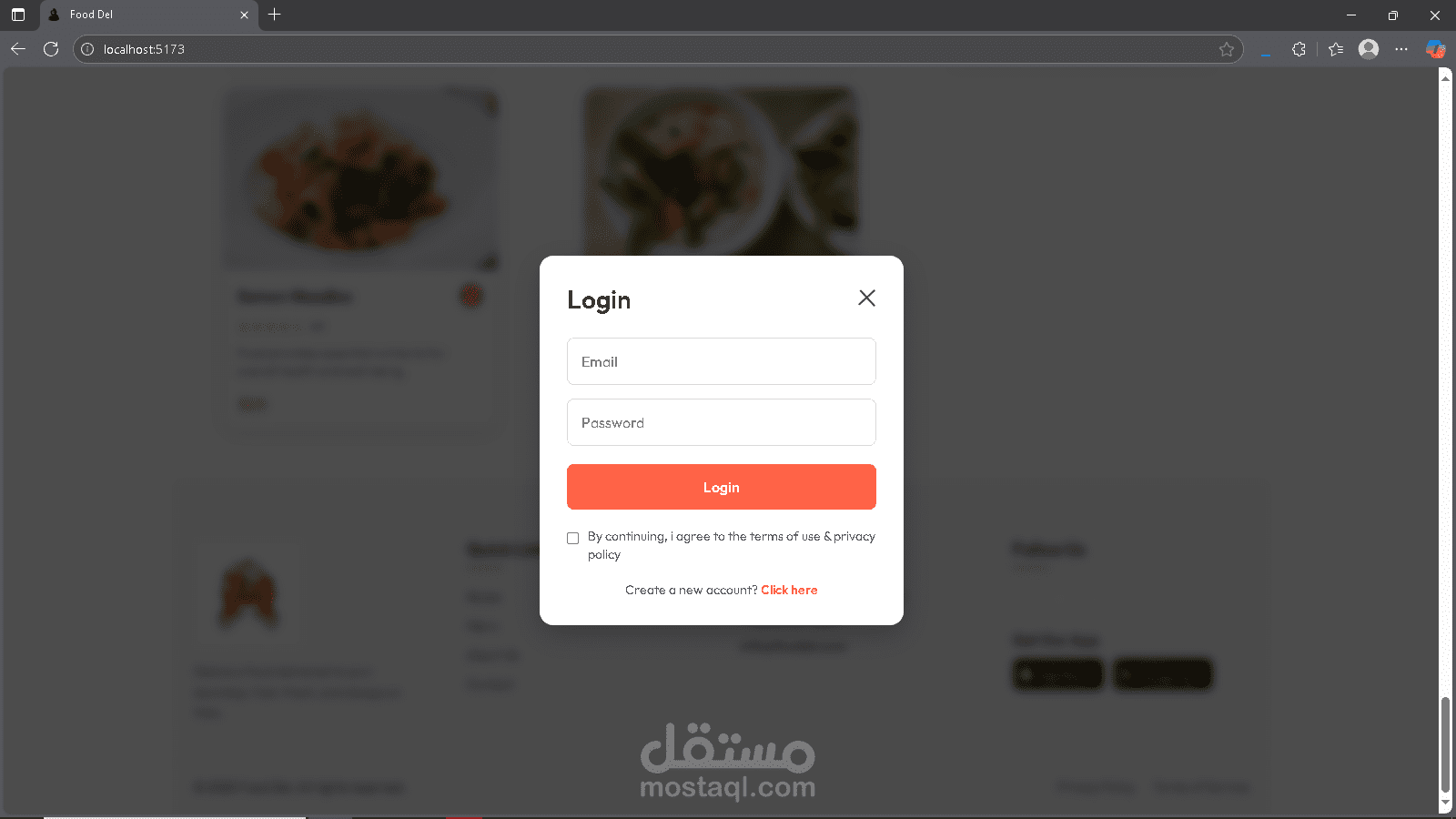Viewport: 1456px width, 819px height.
Task: Open the Favorites list icon
Action: [1335, 49]
